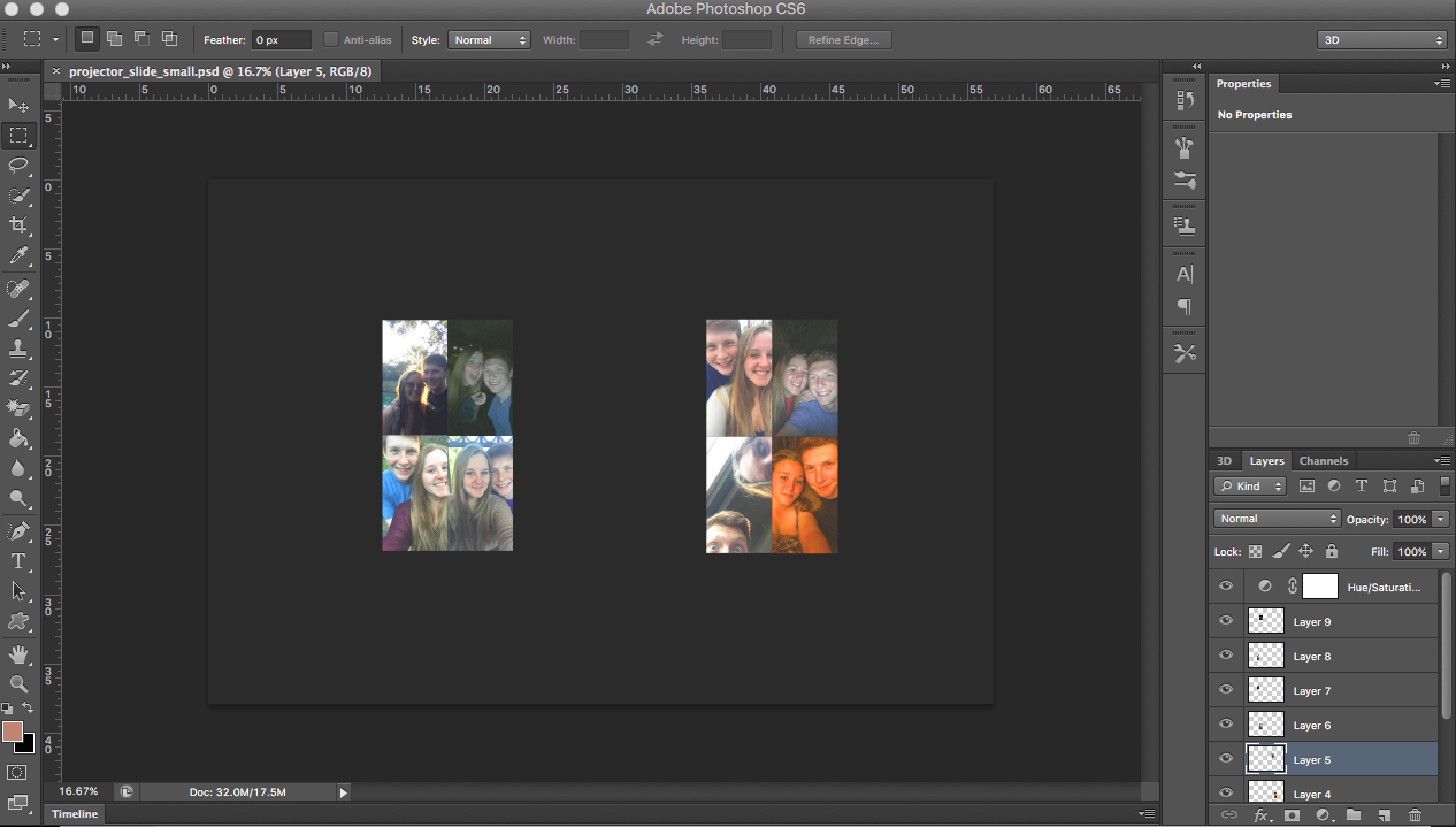Switch to the 3D panel tab
The height and width of the screenshot is (827, 1456).
pyautogui.click(x=1224, y=461)
